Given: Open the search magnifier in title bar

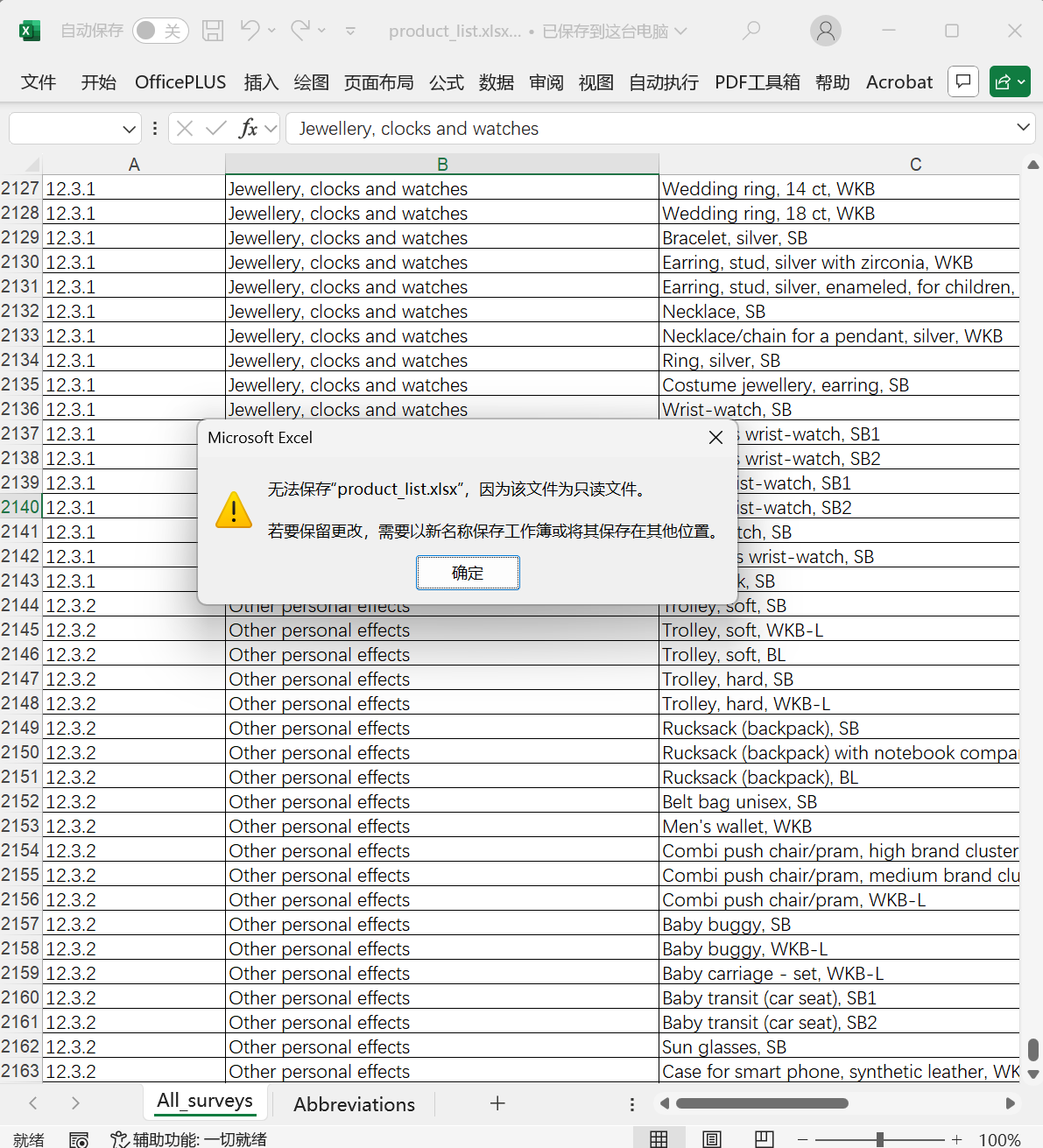Looking at the screenshot, I should [751, 31].
